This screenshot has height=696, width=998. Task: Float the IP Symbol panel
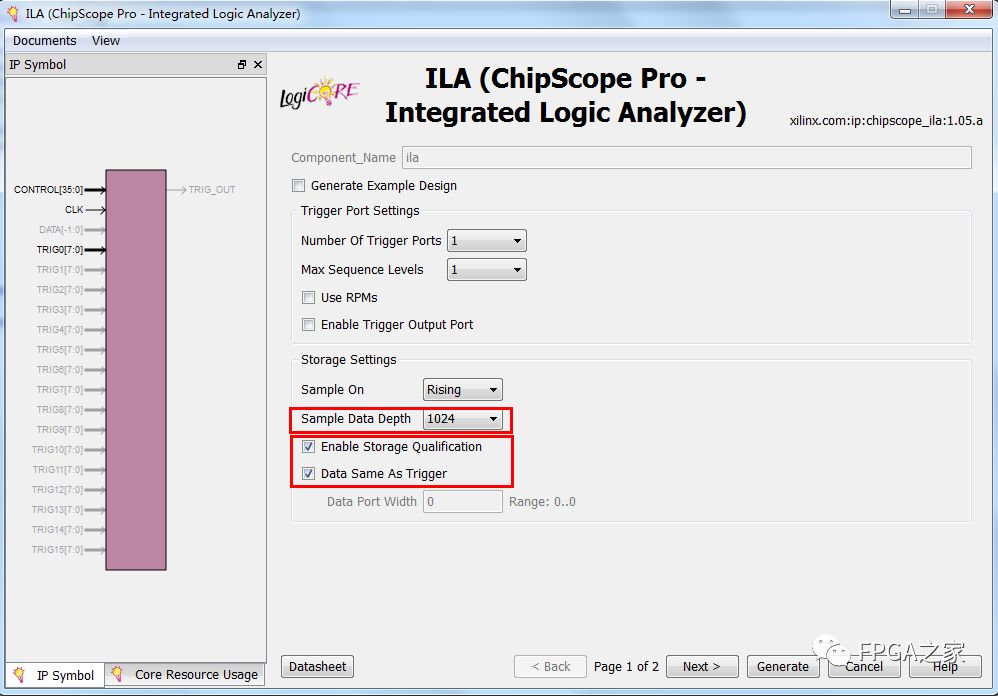click(242, 64)
